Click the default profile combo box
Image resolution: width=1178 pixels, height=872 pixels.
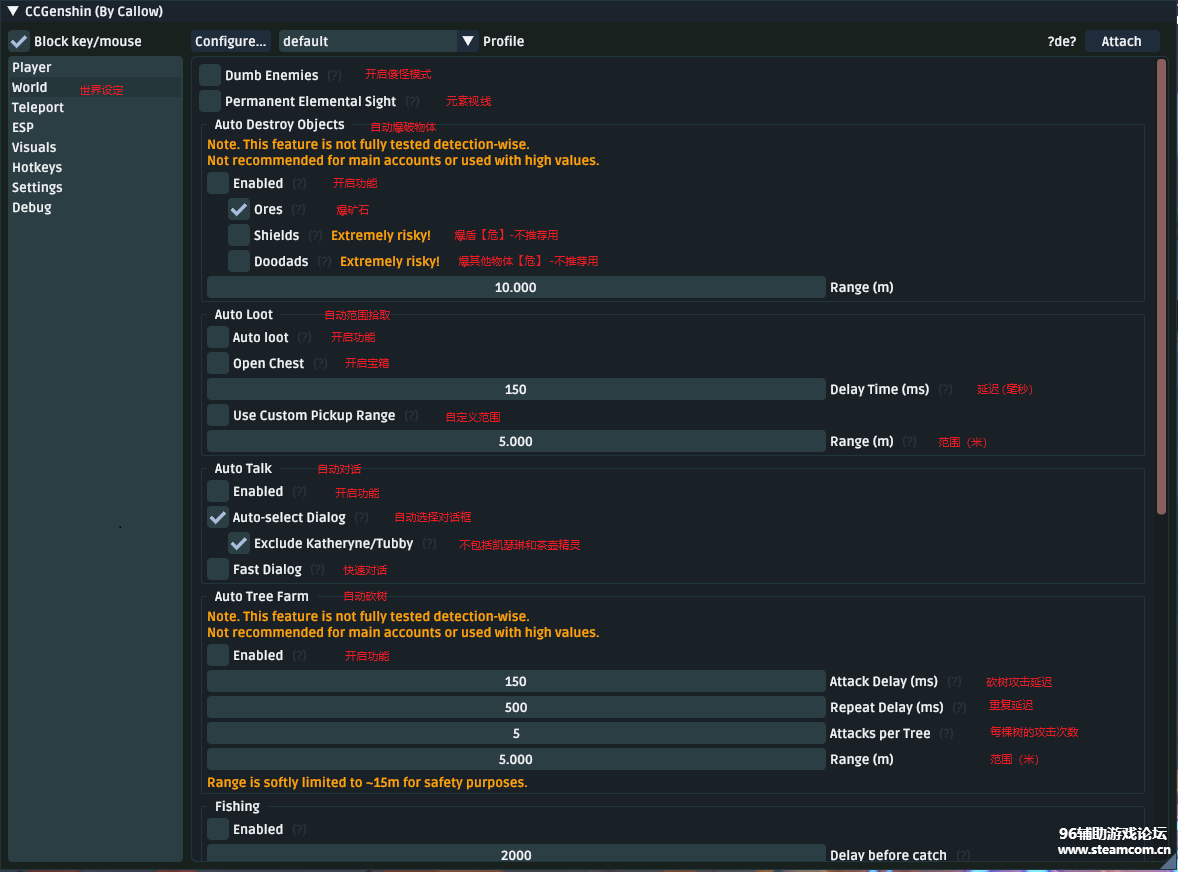(367, 41)
